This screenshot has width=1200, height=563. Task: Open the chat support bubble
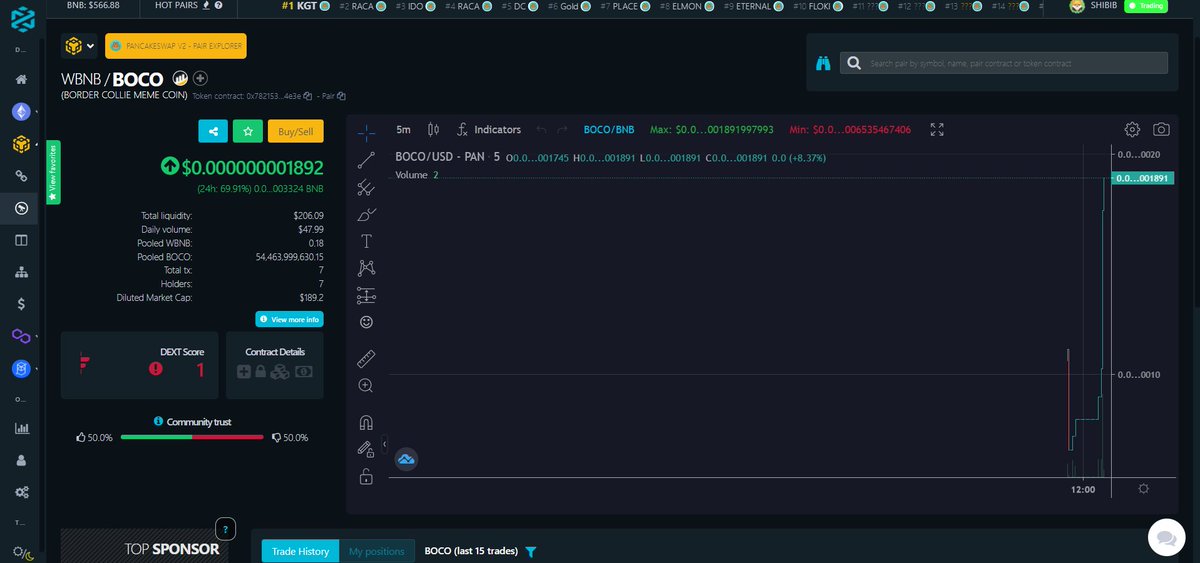[x=1165, y=537]
